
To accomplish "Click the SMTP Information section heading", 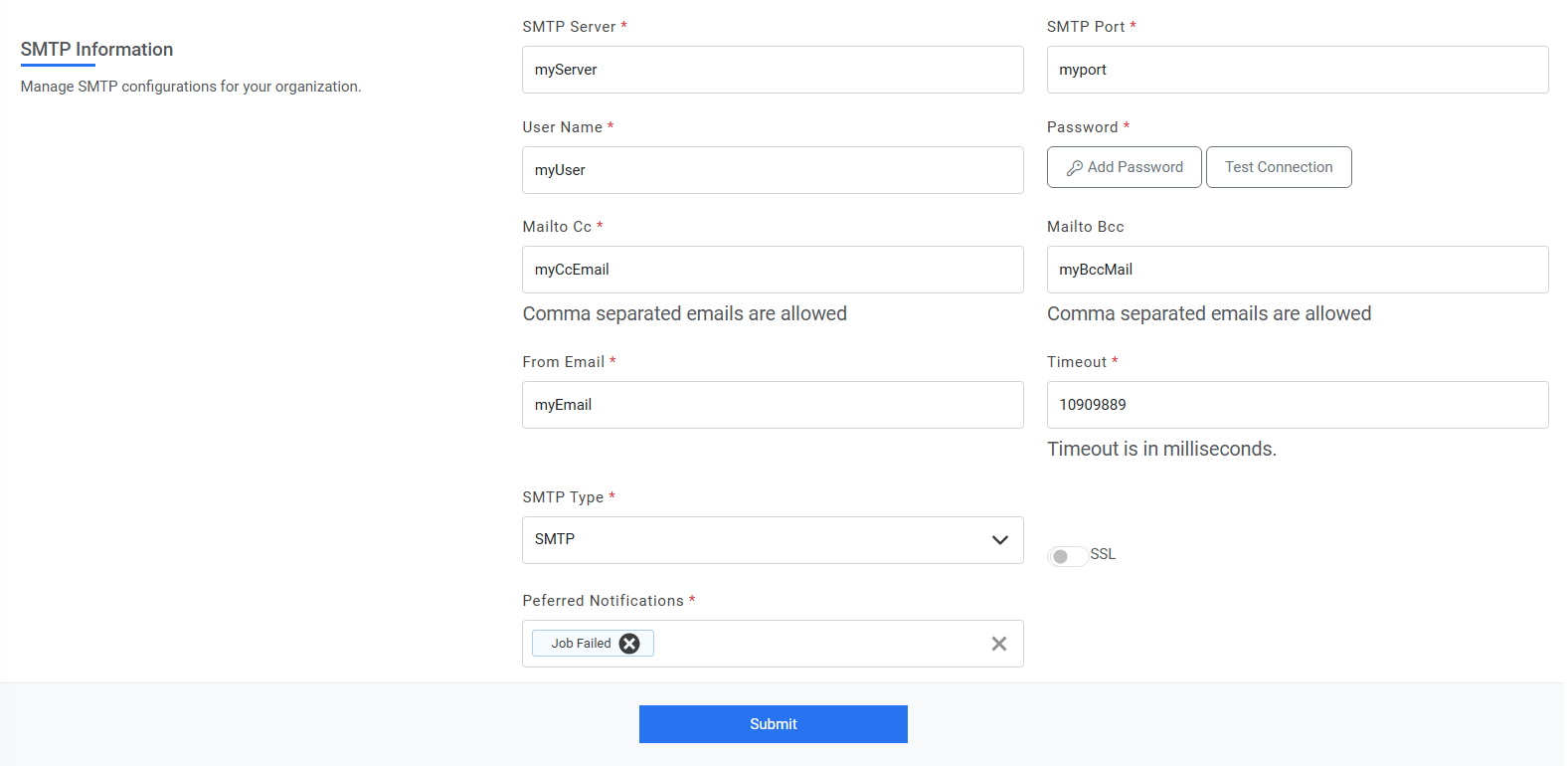I will click(96, 50).
